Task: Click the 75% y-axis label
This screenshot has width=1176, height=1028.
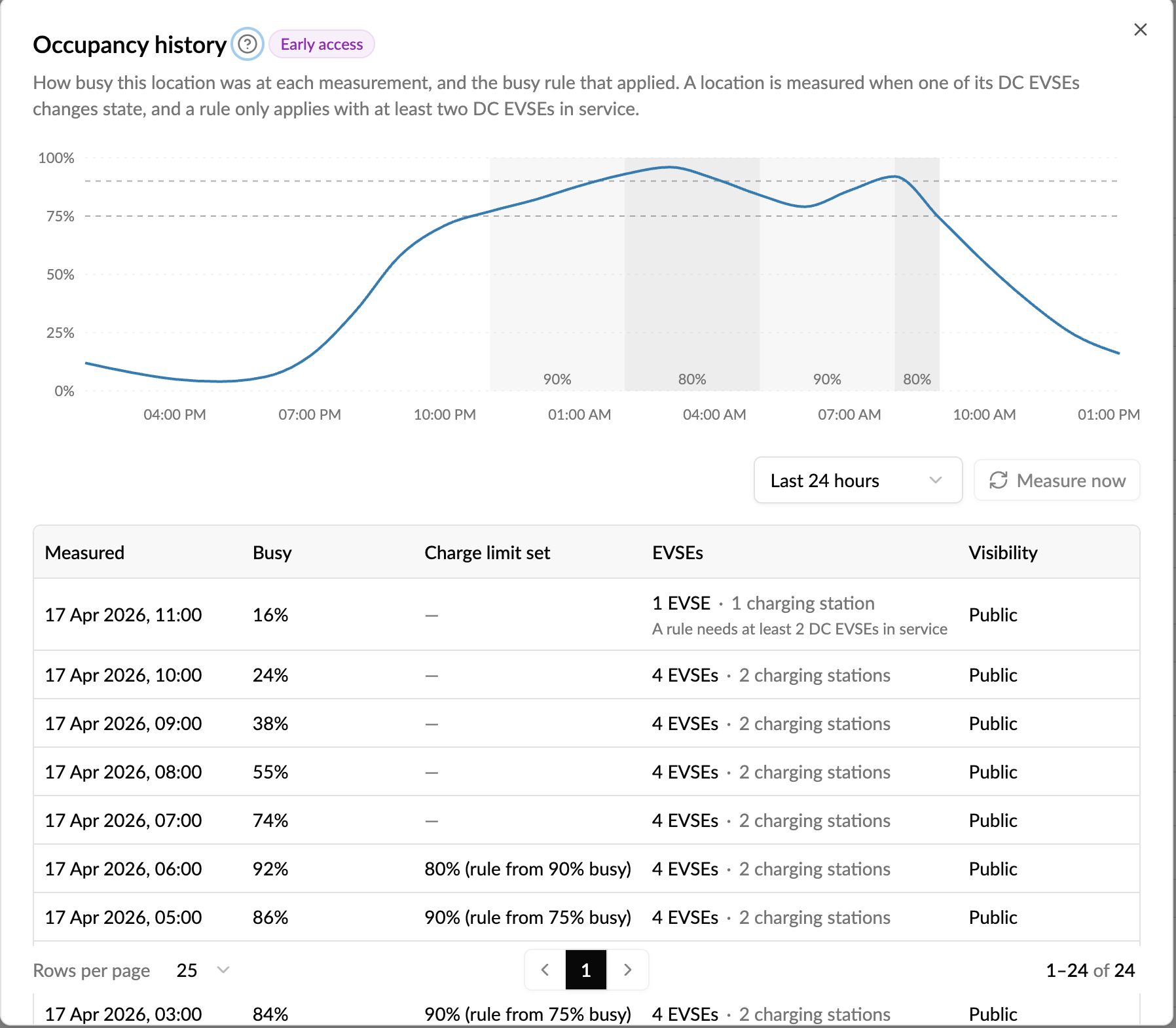Action: pyautogui.click(x=60, y=216)
